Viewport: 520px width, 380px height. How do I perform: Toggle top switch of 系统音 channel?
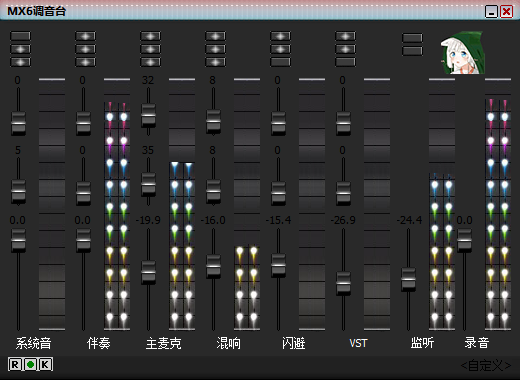click(20, 36)
